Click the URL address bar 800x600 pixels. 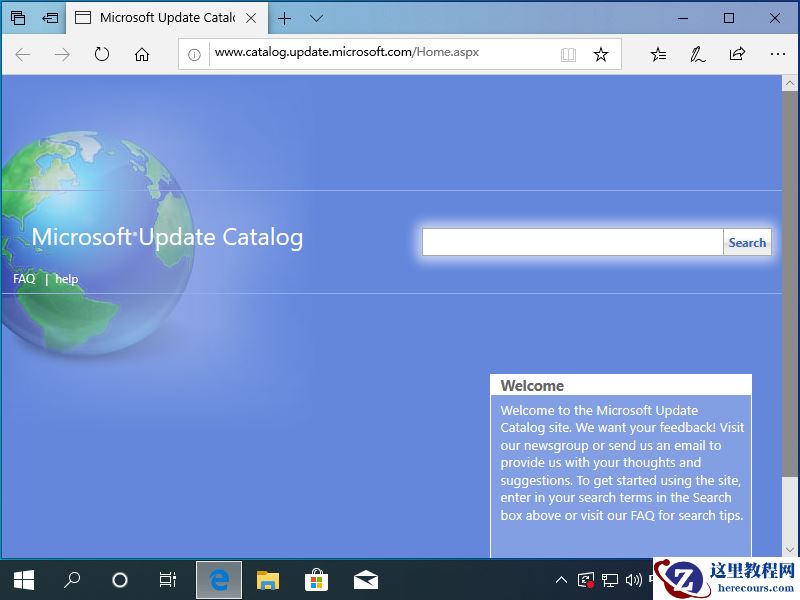click(380, 54)
